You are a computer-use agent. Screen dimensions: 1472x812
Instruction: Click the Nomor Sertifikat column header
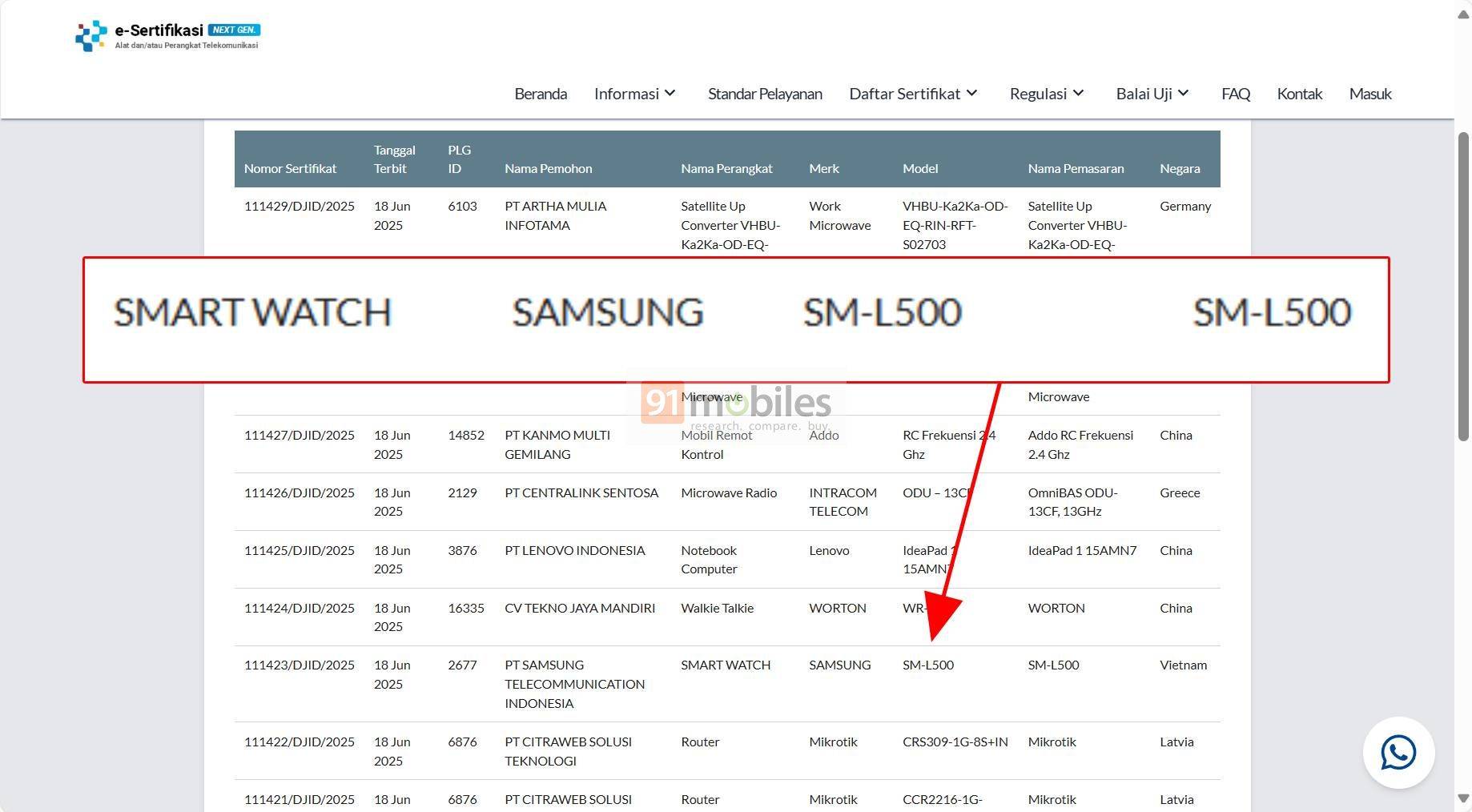[x=290, y=168]
